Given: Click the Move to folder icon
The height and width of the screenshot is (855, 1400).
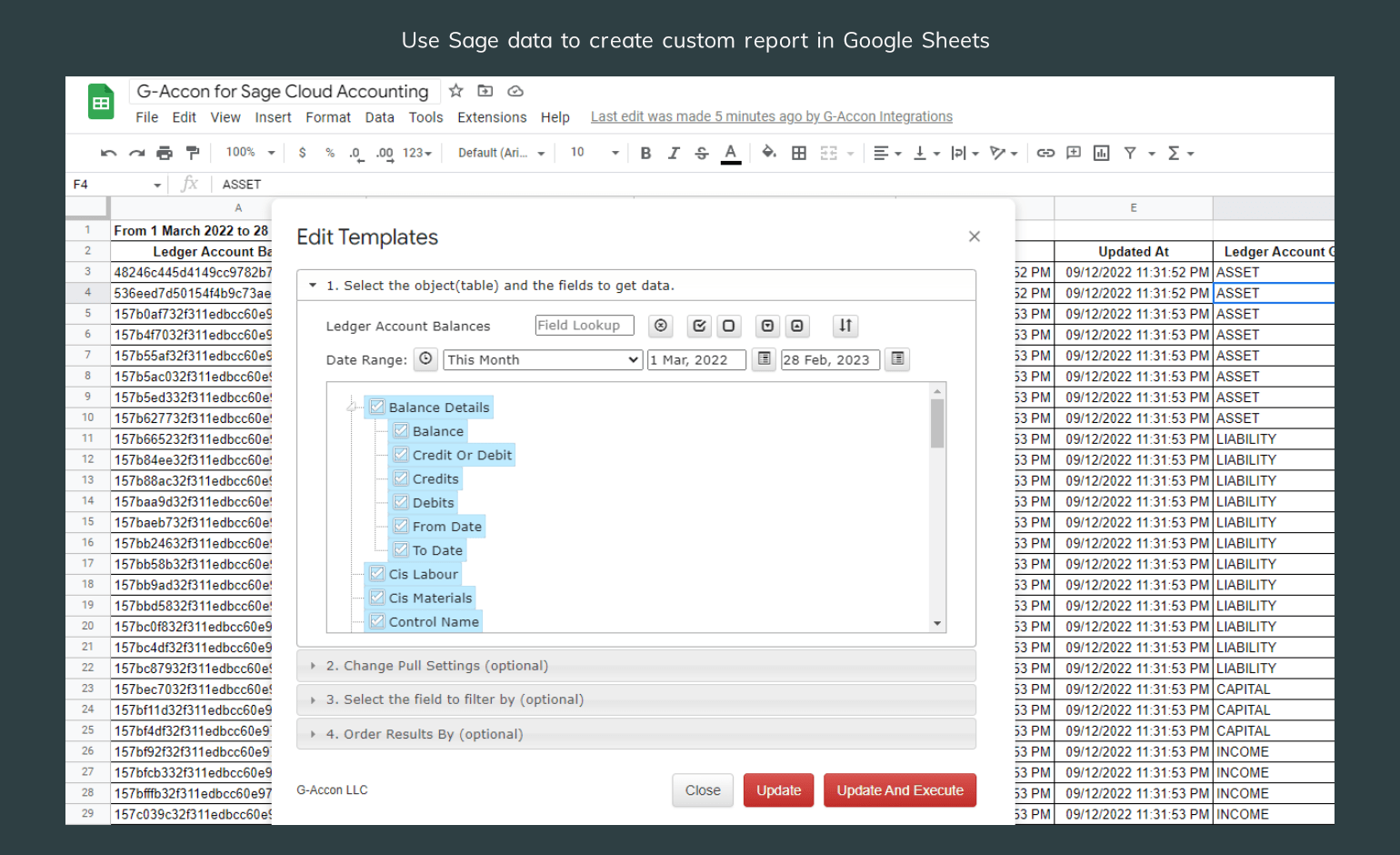Looking at the screenshot, I should (485, 91).
